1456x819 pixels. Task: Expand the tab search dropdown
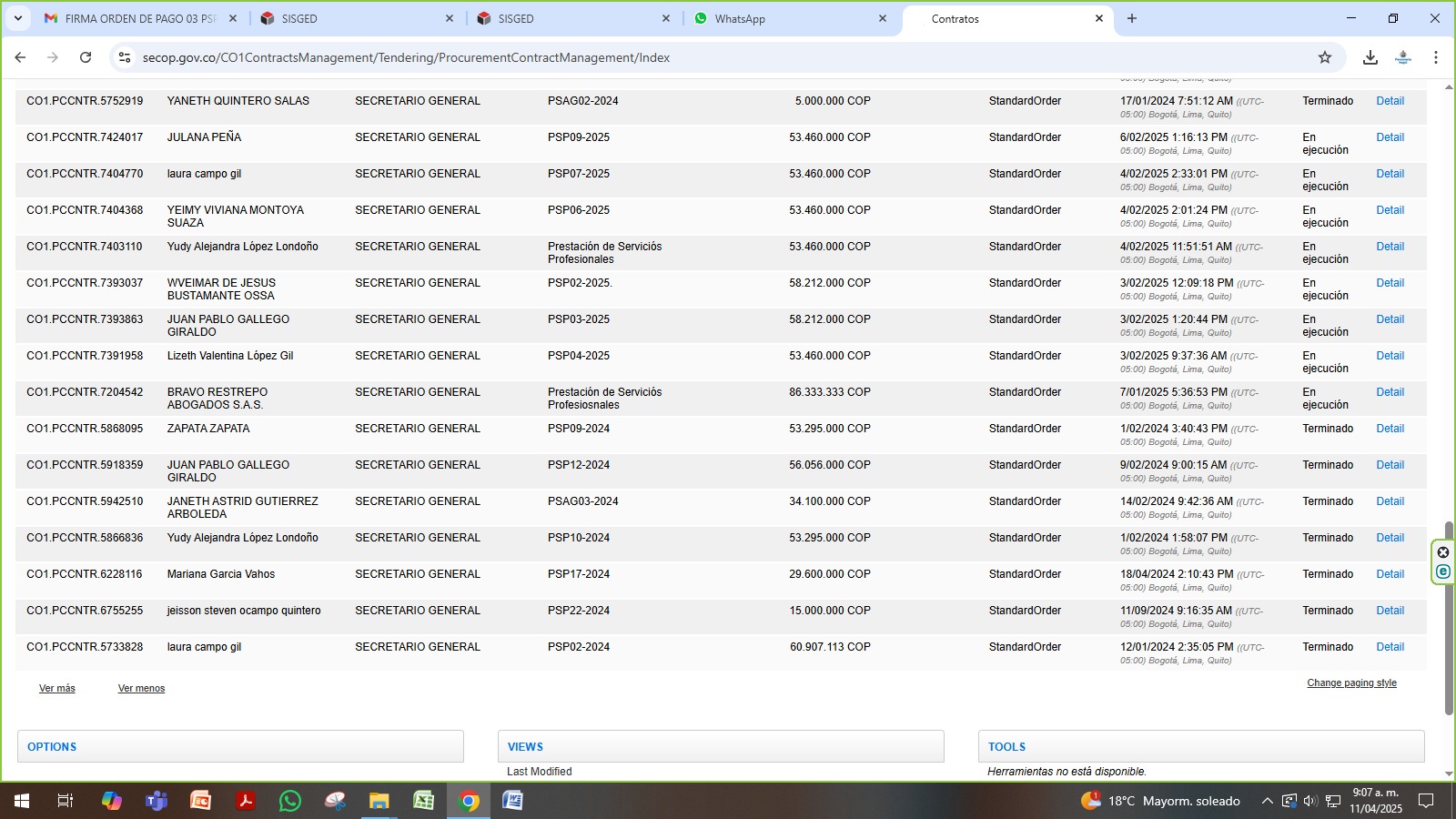coord(17,18)
